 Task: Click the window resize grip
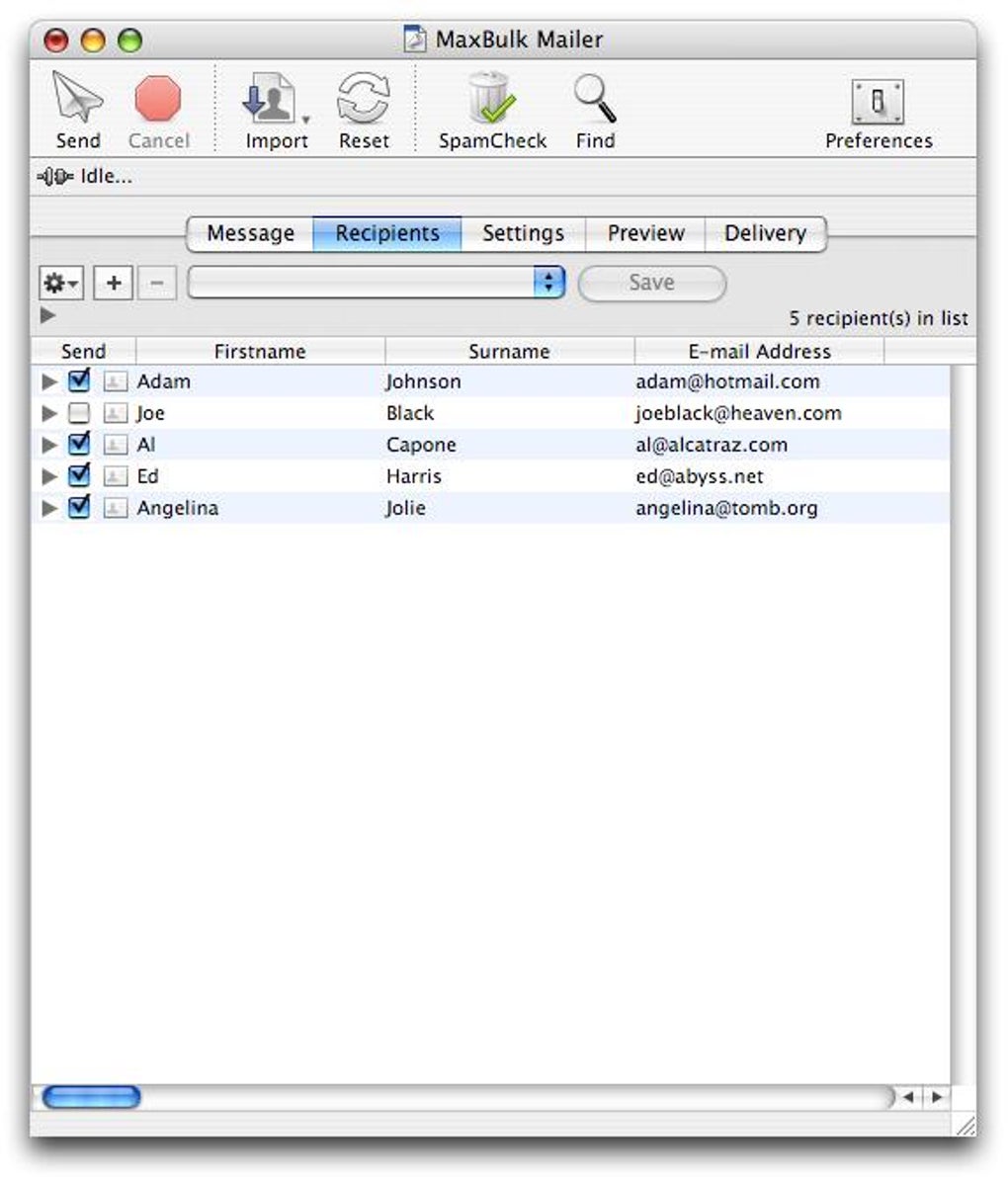click(966, 1125)
